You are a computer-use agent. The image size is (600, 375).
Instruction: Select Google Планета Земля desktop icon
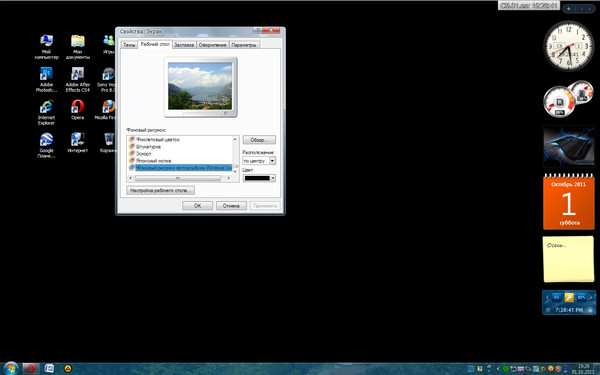pyautogui.click(x=46, y=145)
